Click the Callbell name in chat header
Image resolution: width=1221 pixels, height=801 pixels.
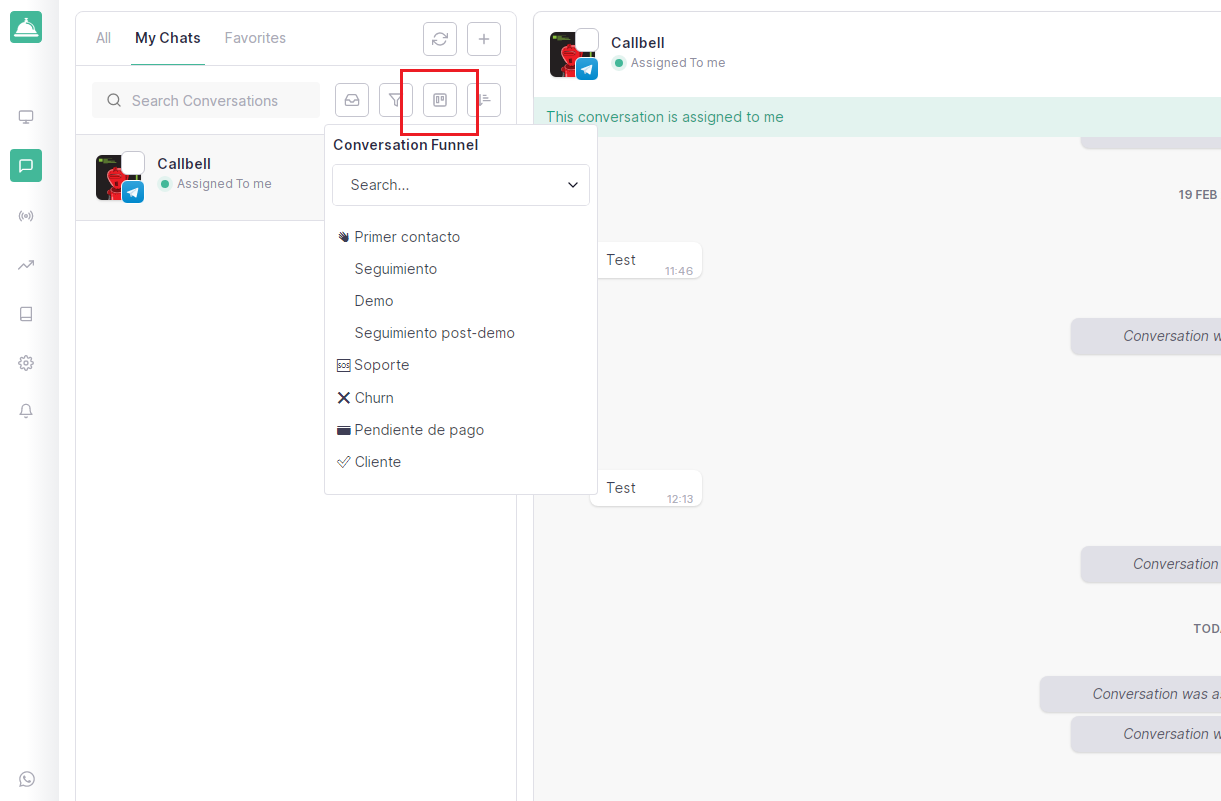coord(638,43)
